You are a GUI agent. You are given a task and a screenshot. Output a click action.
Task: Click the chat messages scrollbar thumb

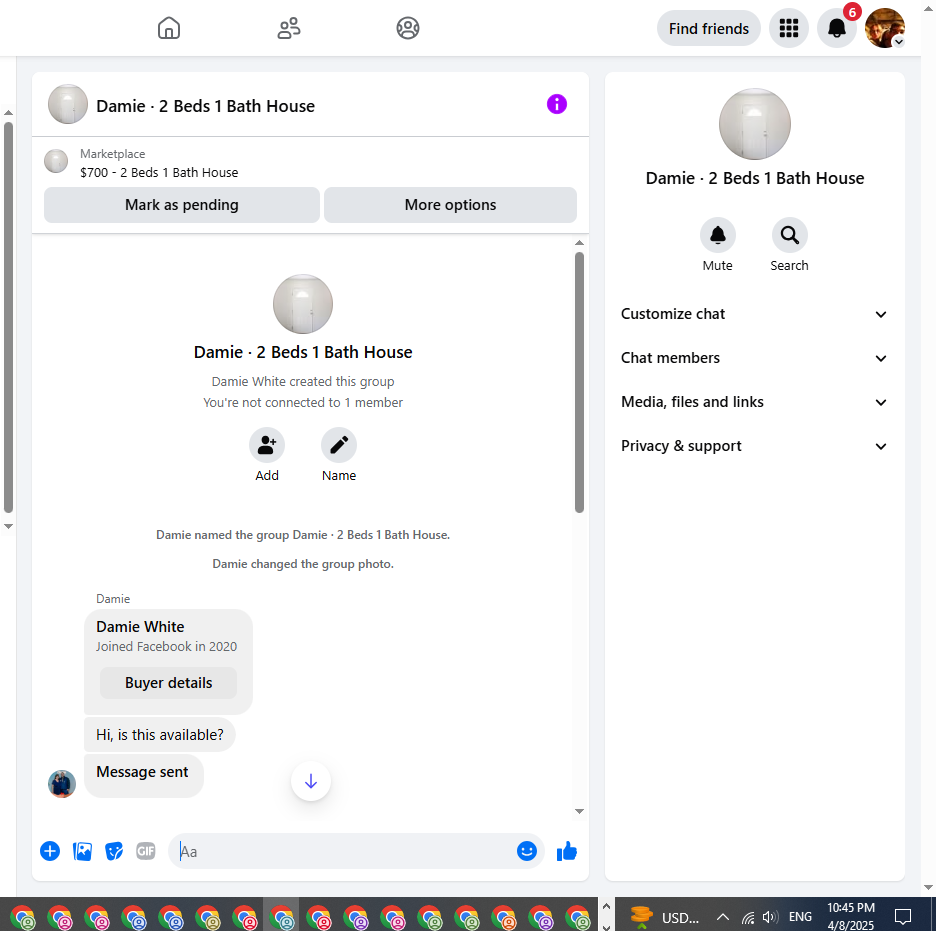coord(579,382)
